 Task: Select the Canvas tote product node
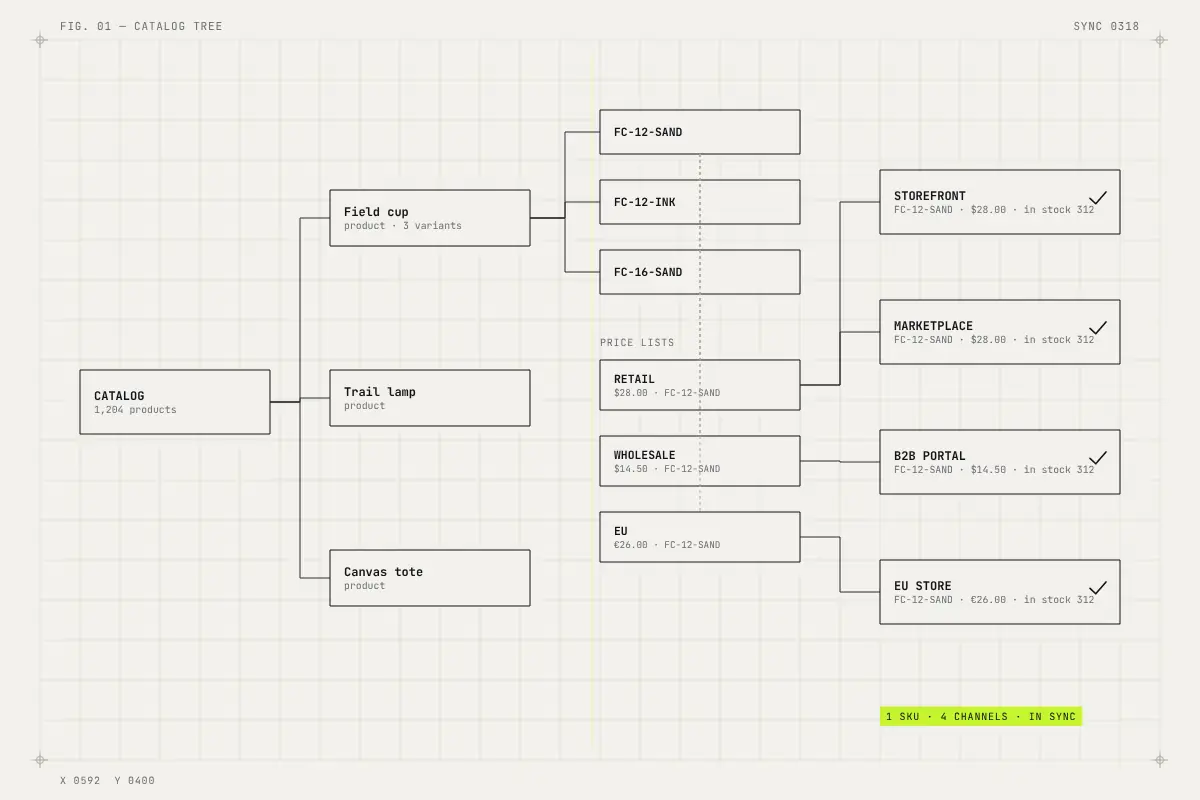point(430,578)
